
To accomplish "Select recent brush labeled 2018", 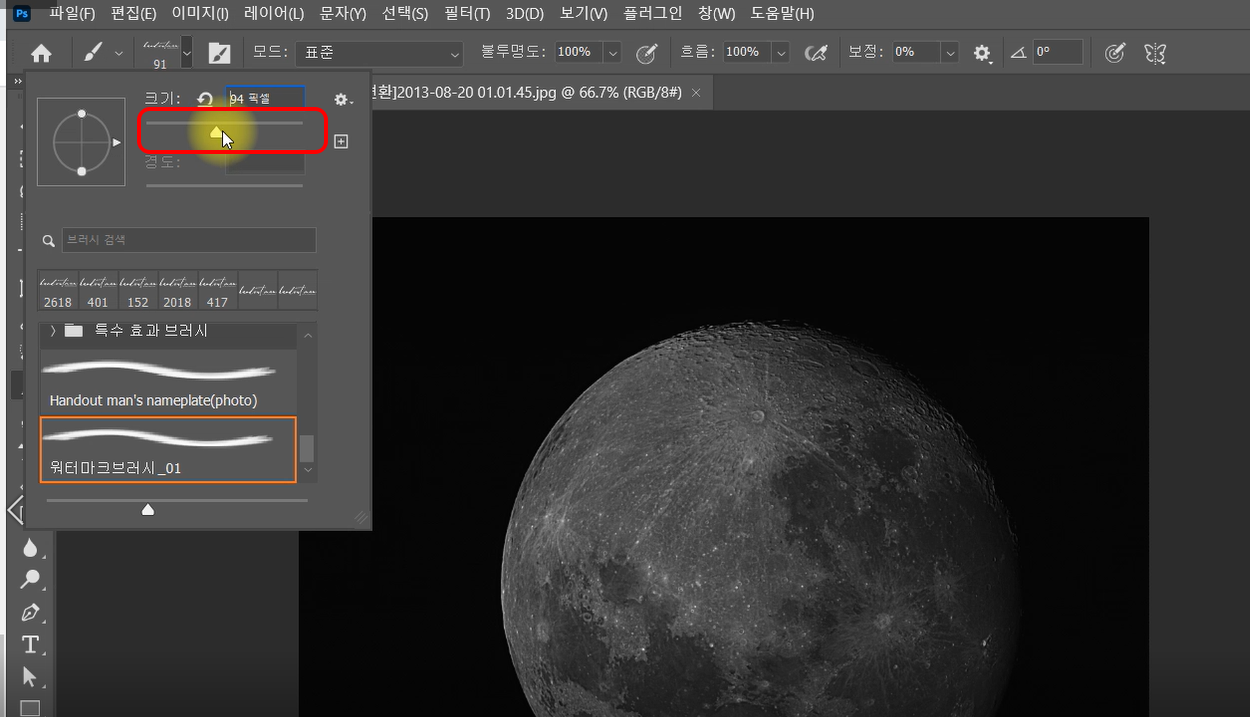I will coord(178,290).
